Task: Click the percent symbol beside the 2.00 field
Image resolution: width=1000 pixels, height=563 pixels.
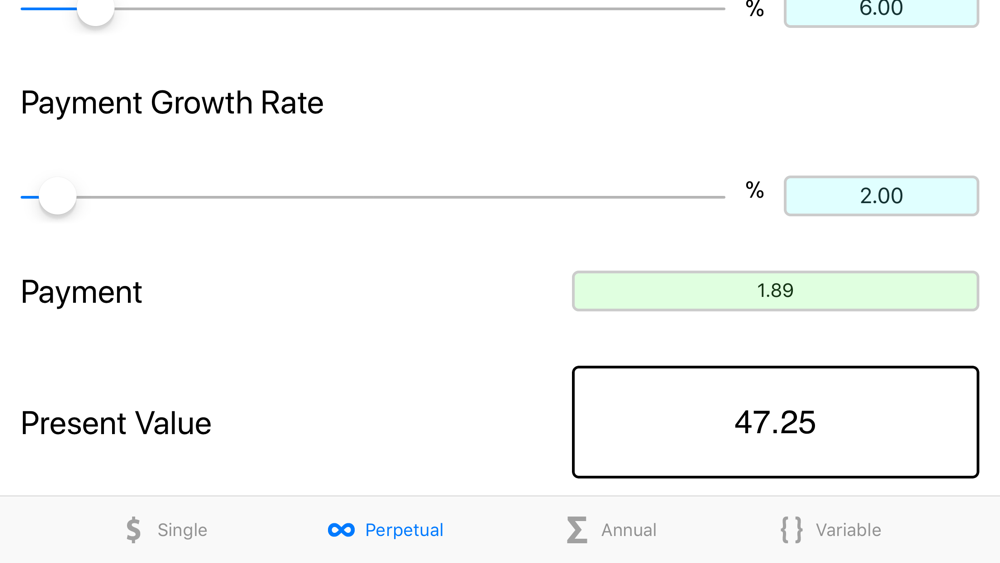Action: coord(755,190)
